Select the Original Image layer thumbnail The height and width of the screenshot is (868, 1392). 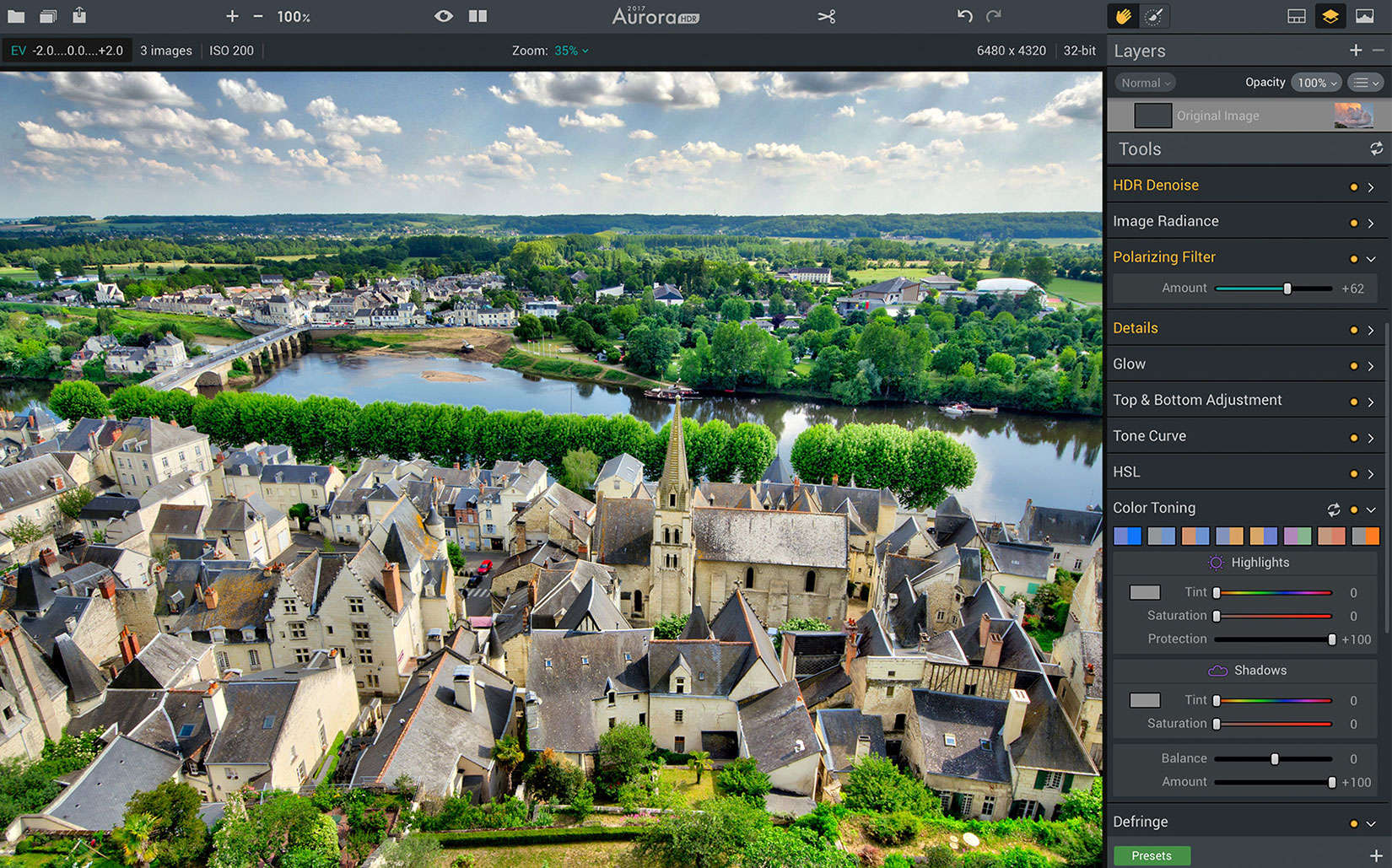[x=1152, y=115]
